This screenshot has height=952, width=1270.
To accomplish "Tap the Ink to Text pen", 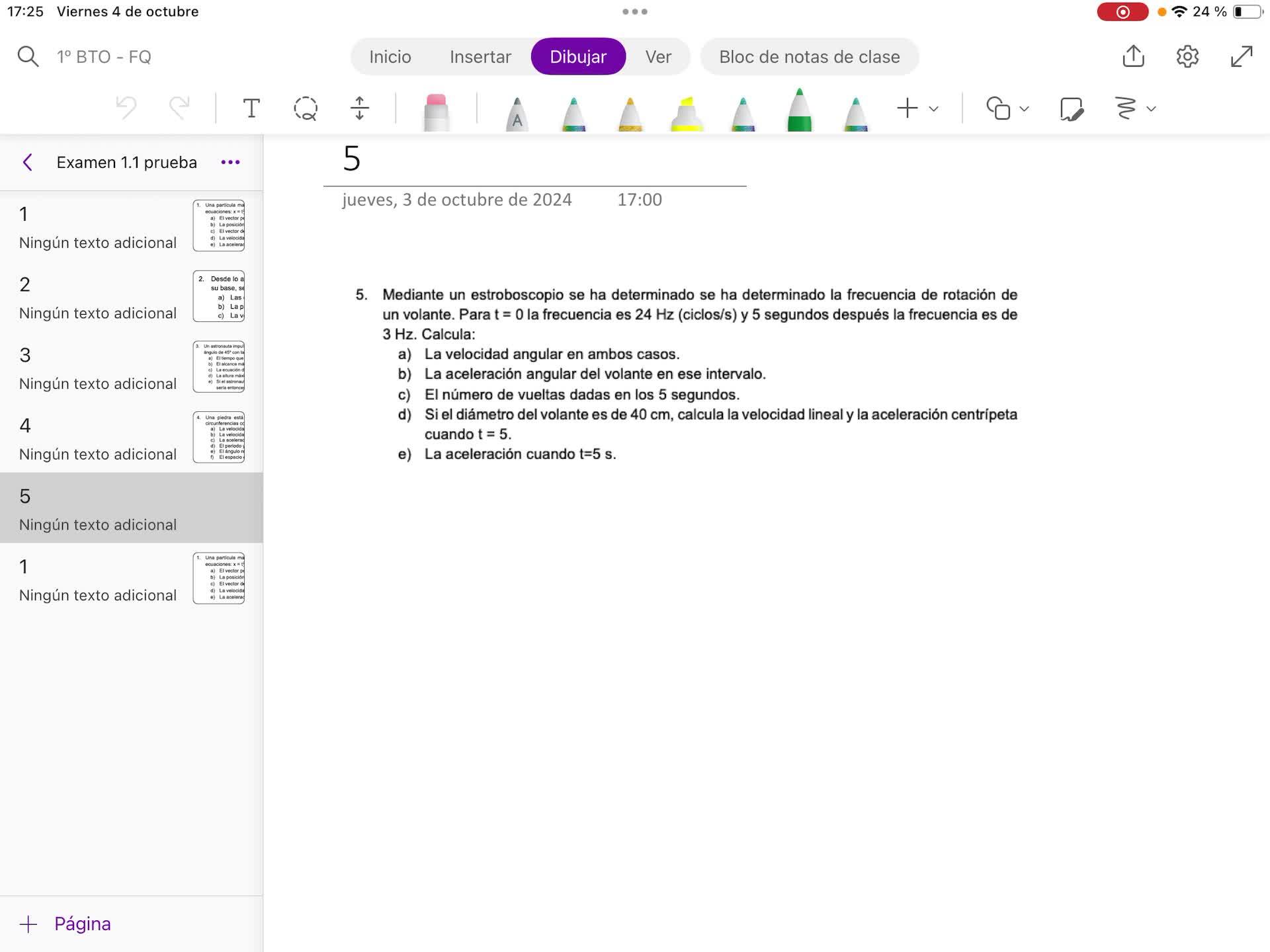I will (517, 114).
